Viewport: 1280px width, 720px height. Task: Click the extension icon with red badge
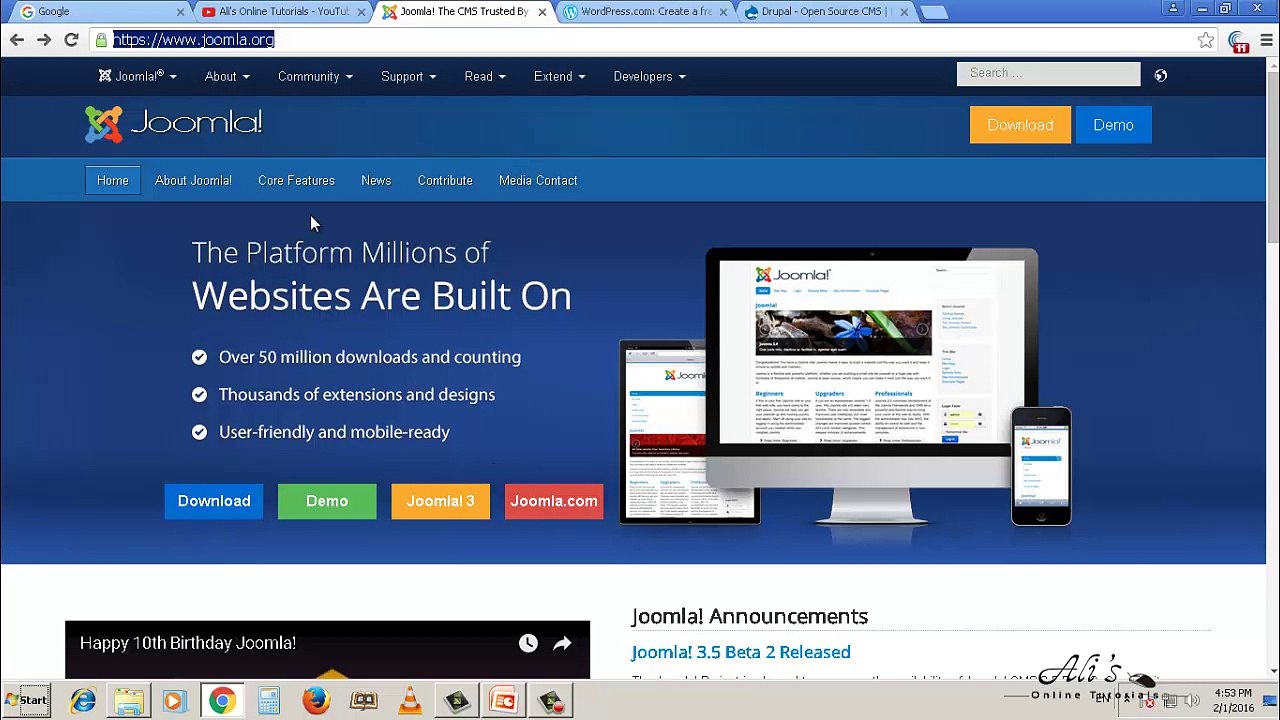pos(1239,41)
